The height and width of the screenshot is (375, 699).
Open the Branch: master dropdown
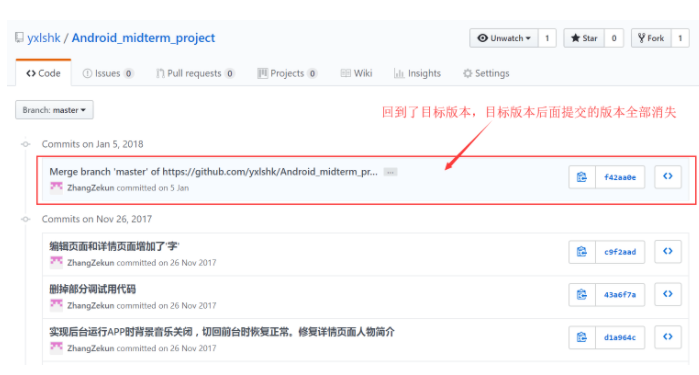(54, 110)
